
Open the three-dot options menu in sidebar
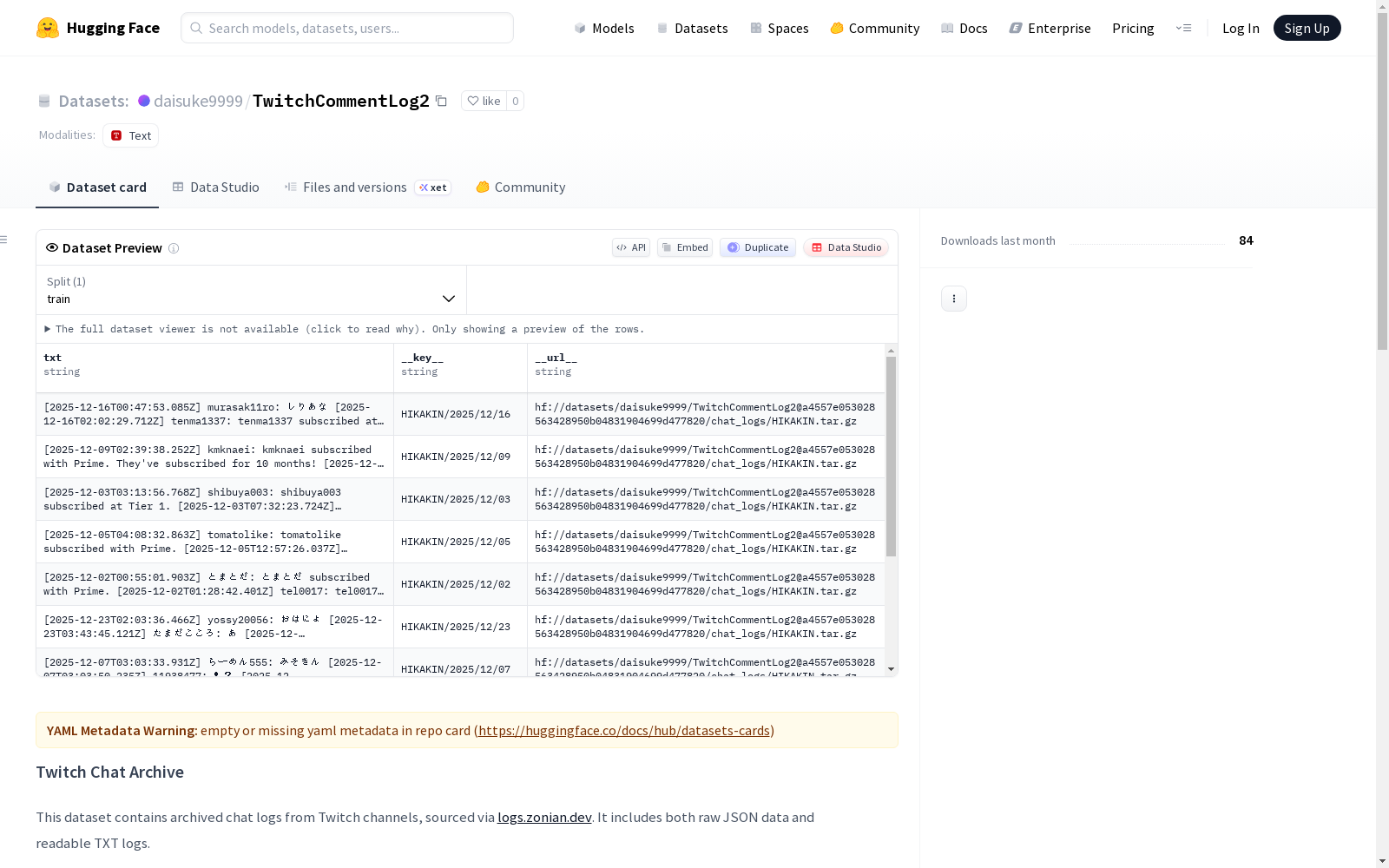[x=954, y=299]
